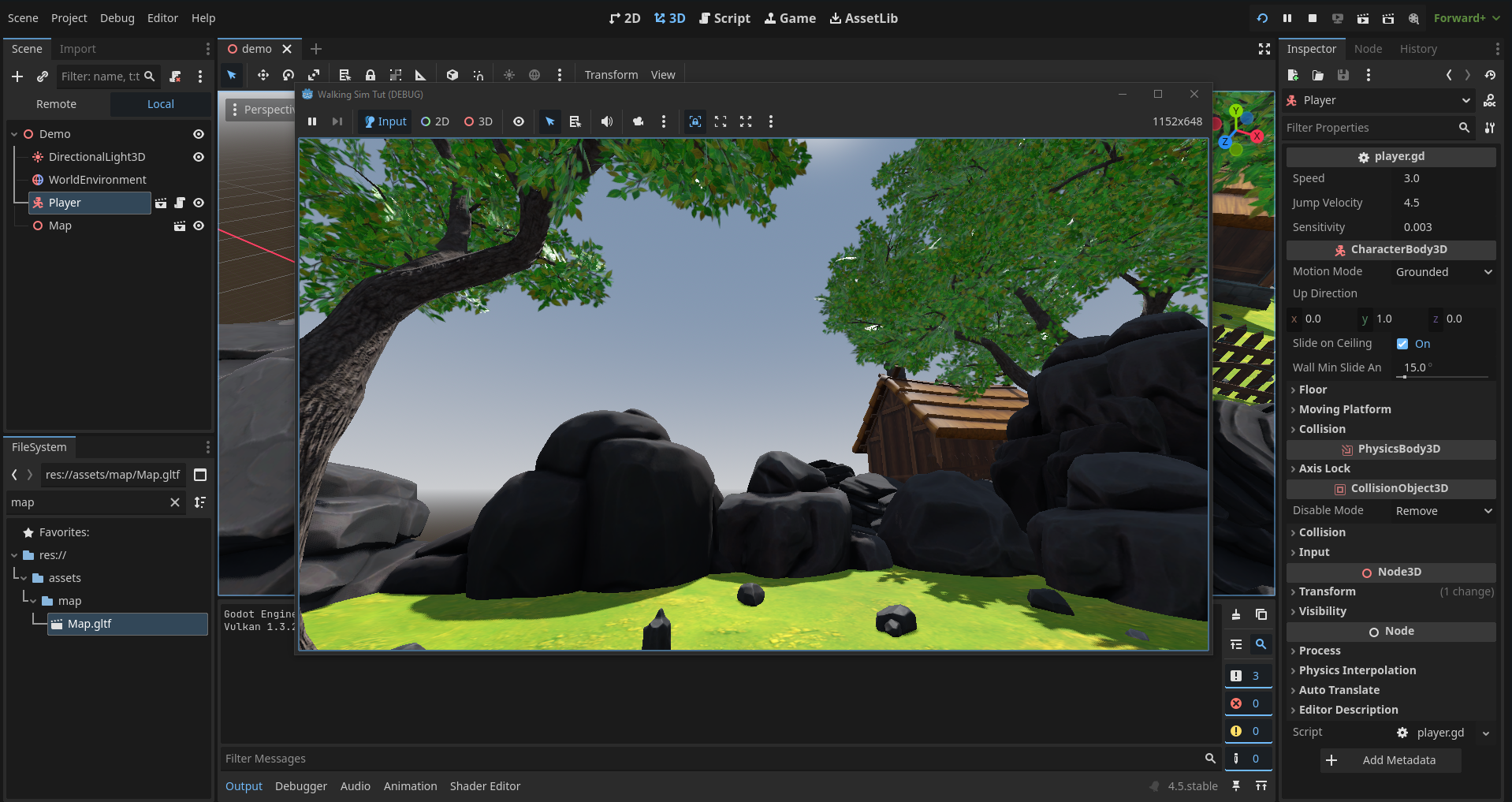This screenshot has width=1512, height=802.
Task: Click the lock selected node icon
Action: (370, 75)
